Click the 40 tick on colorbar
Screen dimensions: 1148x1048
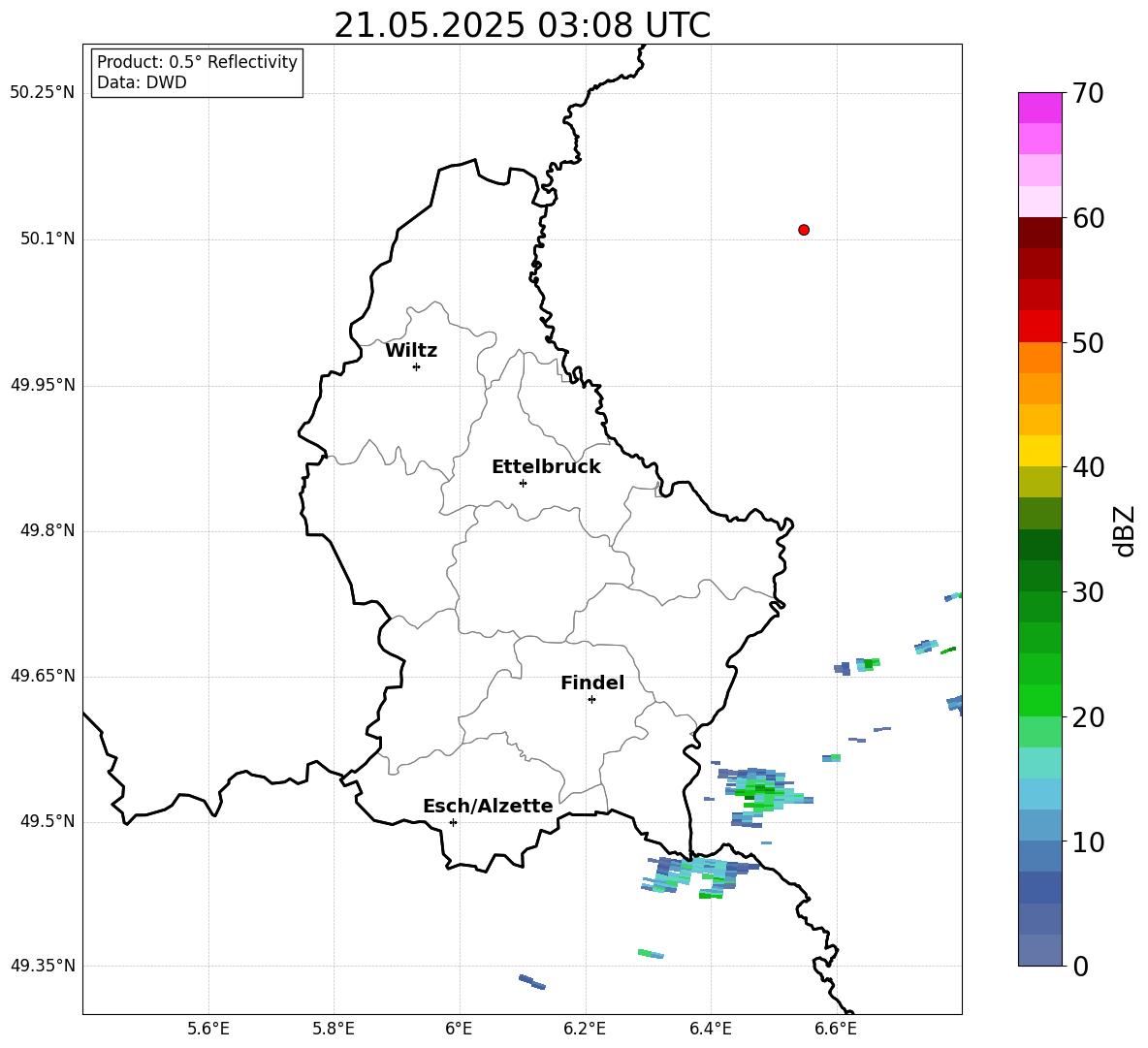(1088, 467)
